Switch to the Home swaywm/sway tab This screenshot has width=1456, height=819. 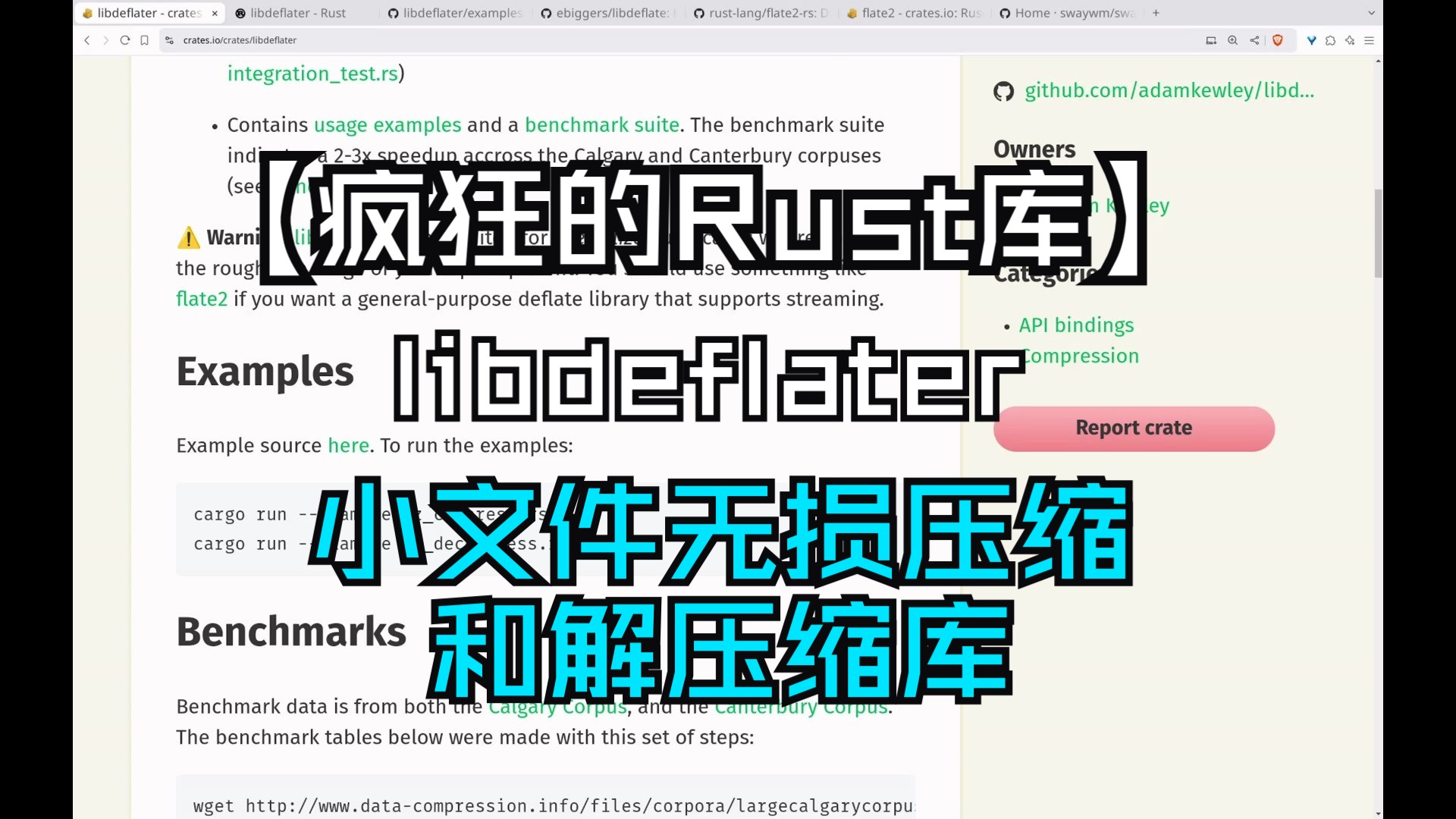click(x=1068, y=13)
